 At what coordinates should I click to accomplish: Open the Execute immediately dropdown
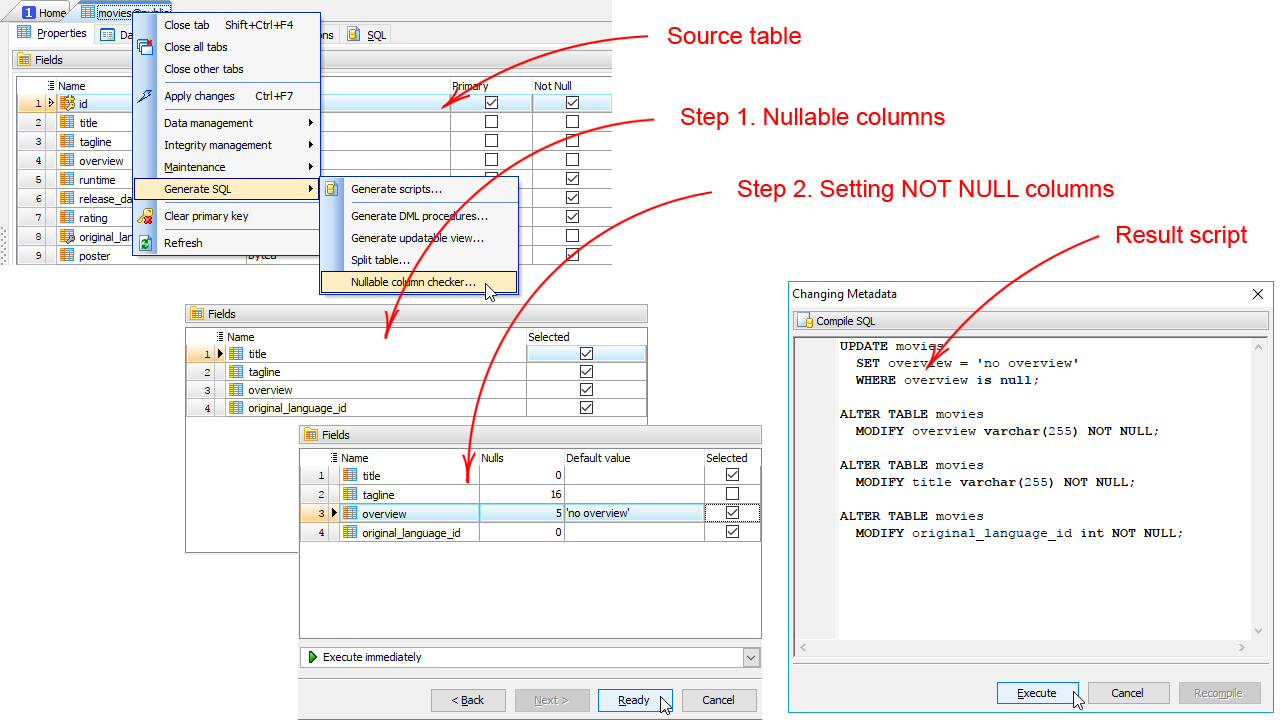pyautogui.click(x=751, y=657)
